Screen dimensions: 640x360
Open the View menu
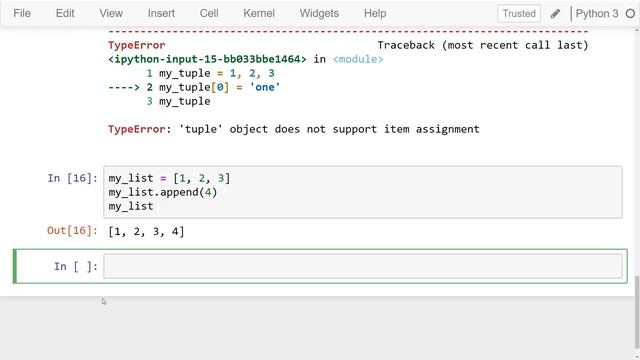point(111,13)
